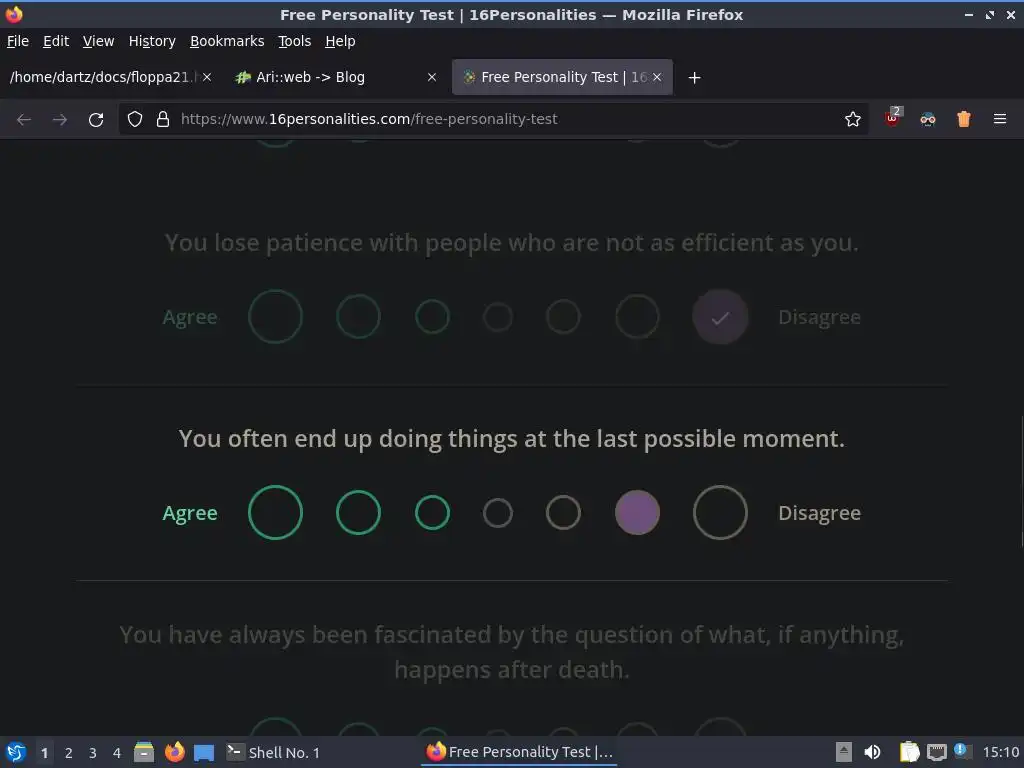This screenshot has width=1024, height=768.
Task: Open the tracking protection shield icon
Action: [135, 119]
